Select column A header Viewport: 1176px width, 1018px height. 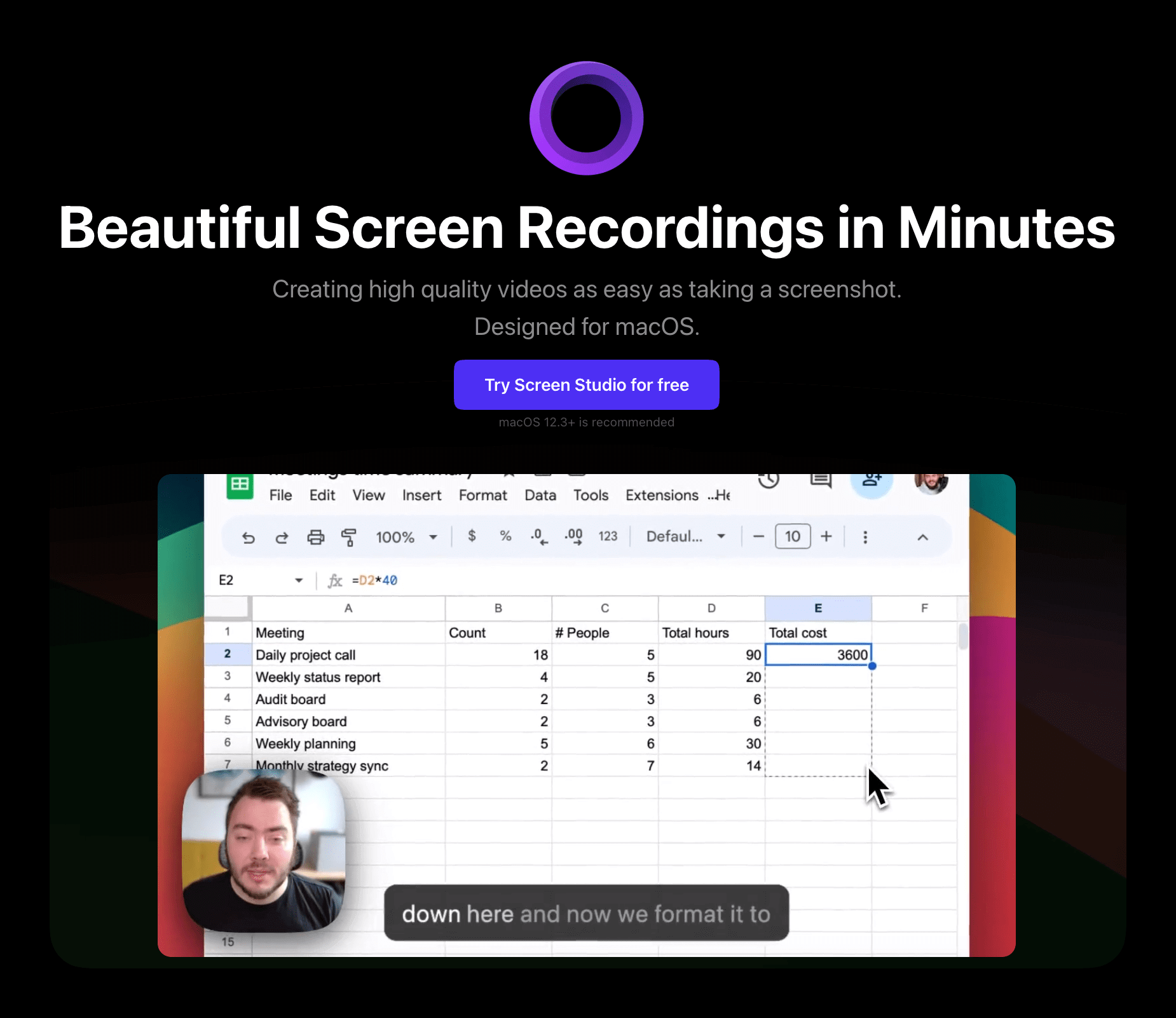348,608
